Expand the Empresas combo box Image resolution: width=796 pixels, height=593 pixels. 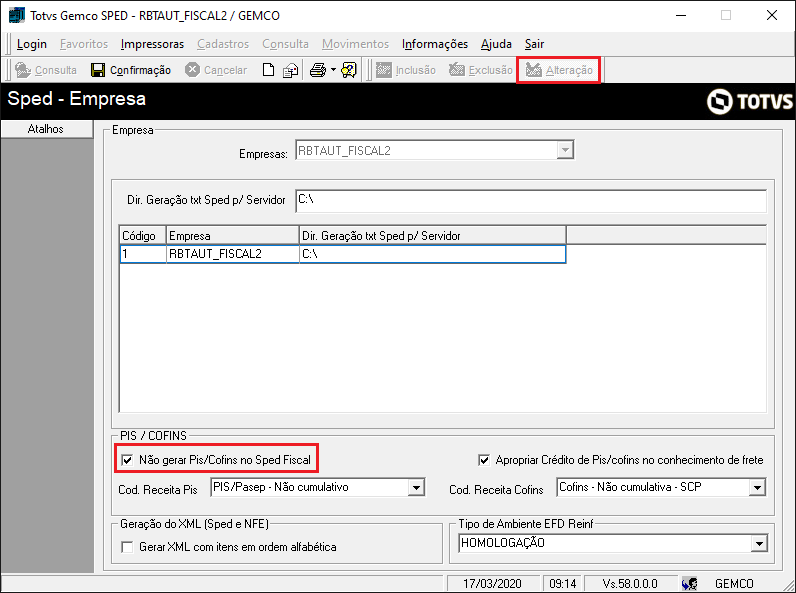565,150
